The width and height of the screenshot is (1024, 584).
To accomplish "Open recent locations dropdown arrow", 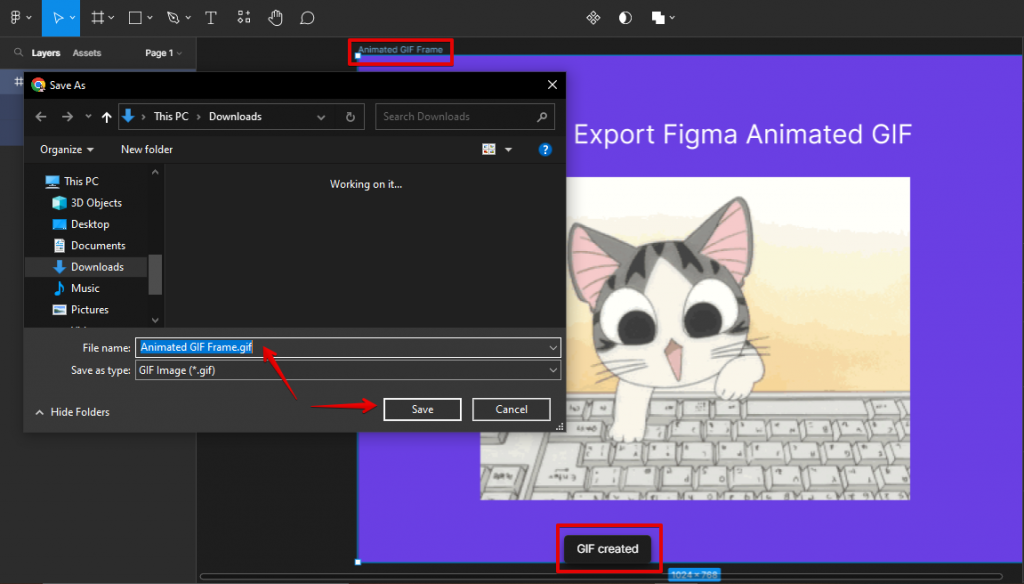I will click(88, 116).
